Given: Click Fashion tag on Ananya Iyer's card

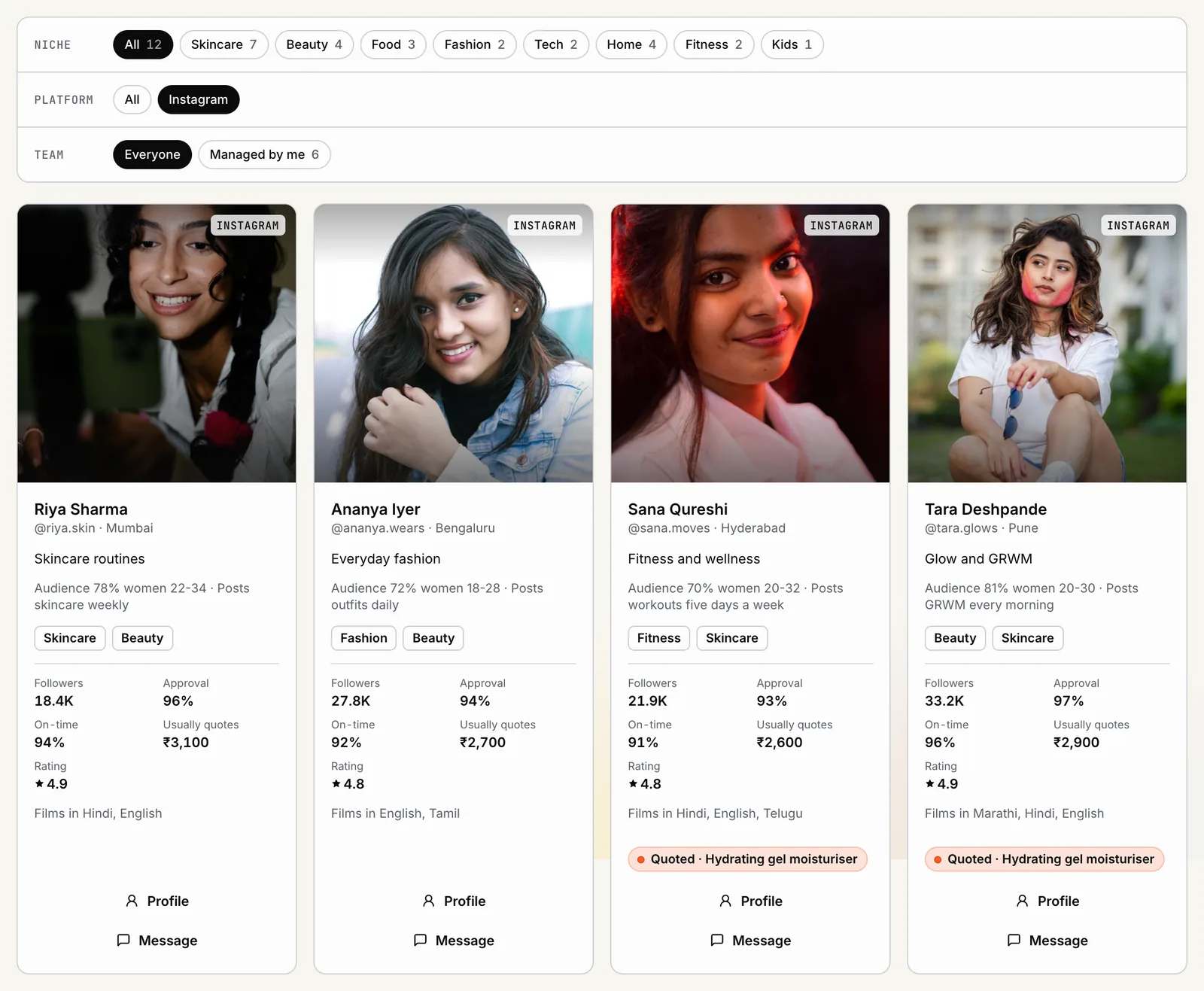Looking at the screenshot, I should coord(363,638).
